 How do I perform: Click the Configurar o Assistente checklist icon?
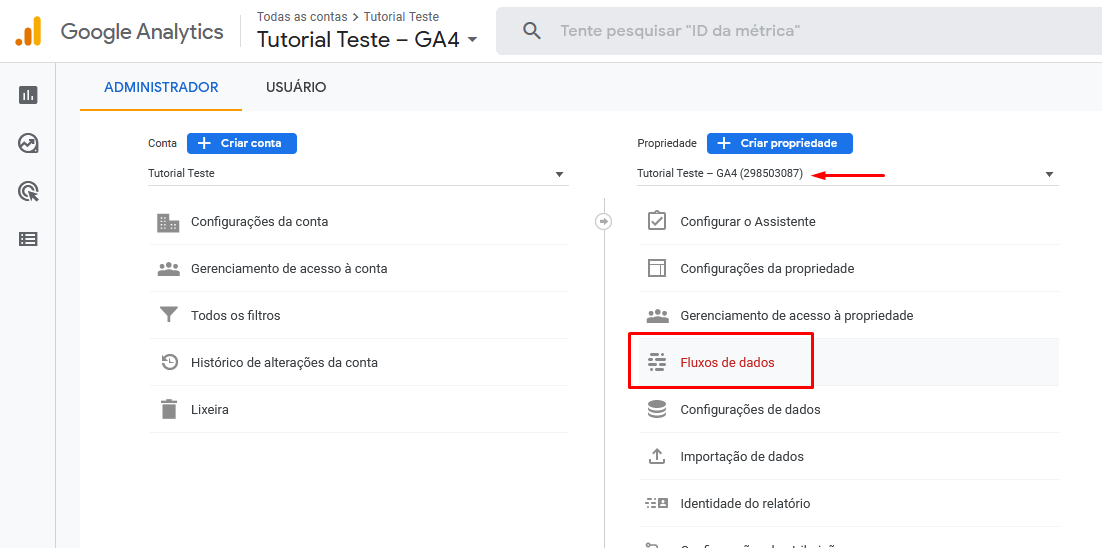point(656,221)
